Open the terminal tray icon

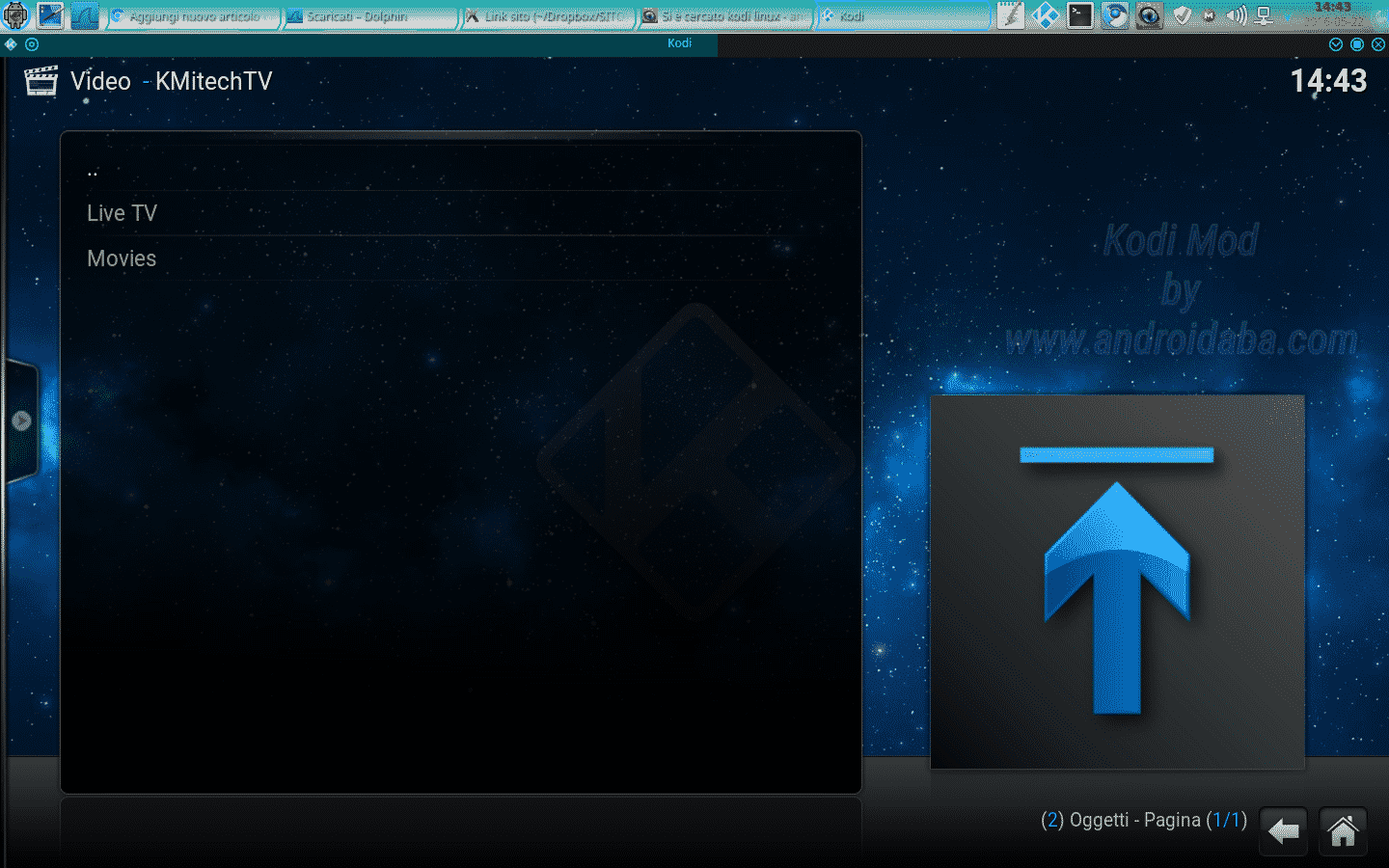[1080, 15]
